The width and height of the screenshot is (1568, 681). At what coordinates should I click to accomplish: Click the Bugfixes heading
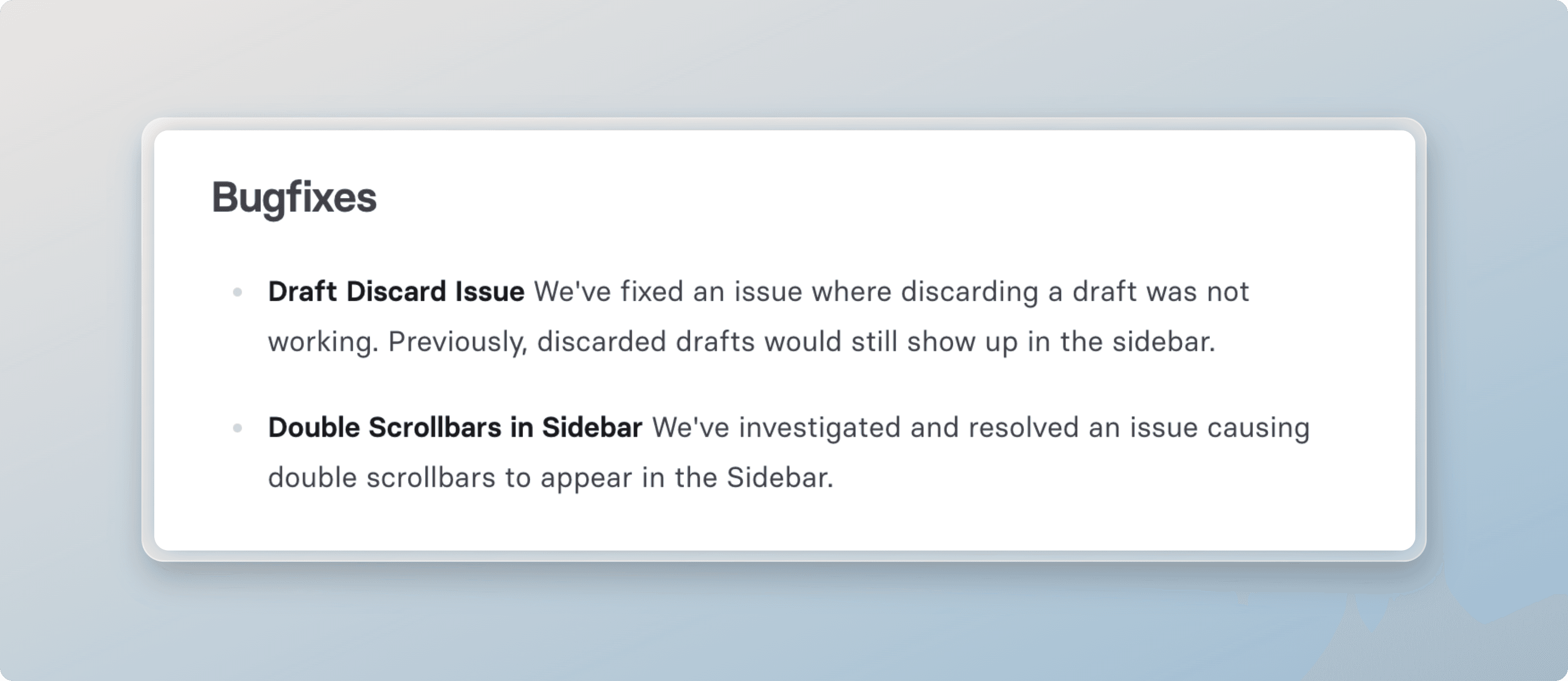tap(294, 198)
